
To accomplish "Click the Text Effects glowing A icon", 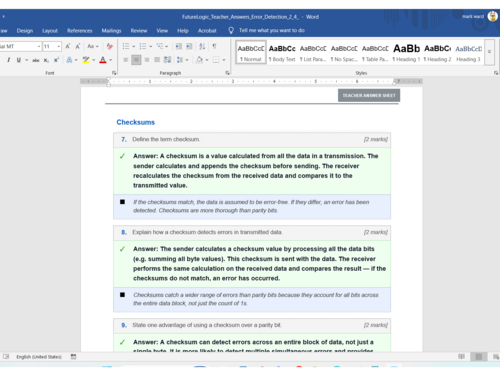I will point(69,60).
